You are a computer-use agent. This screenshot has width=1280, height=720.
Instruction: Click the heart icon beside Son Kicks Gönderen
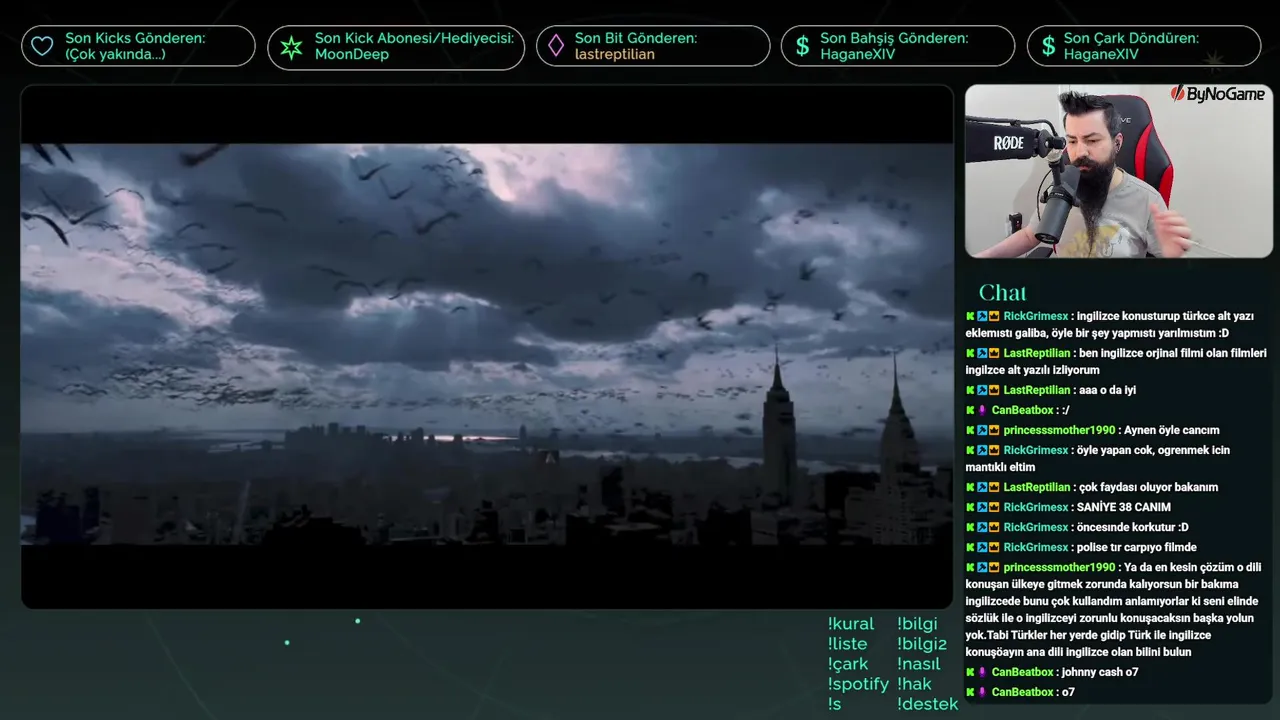tap(42, 46)
